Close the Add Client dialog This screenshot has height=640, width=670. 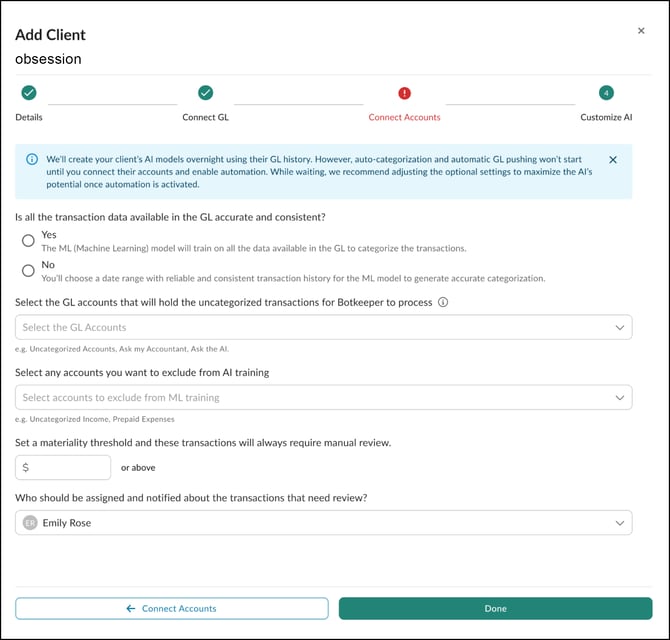[x=641, y=31]
